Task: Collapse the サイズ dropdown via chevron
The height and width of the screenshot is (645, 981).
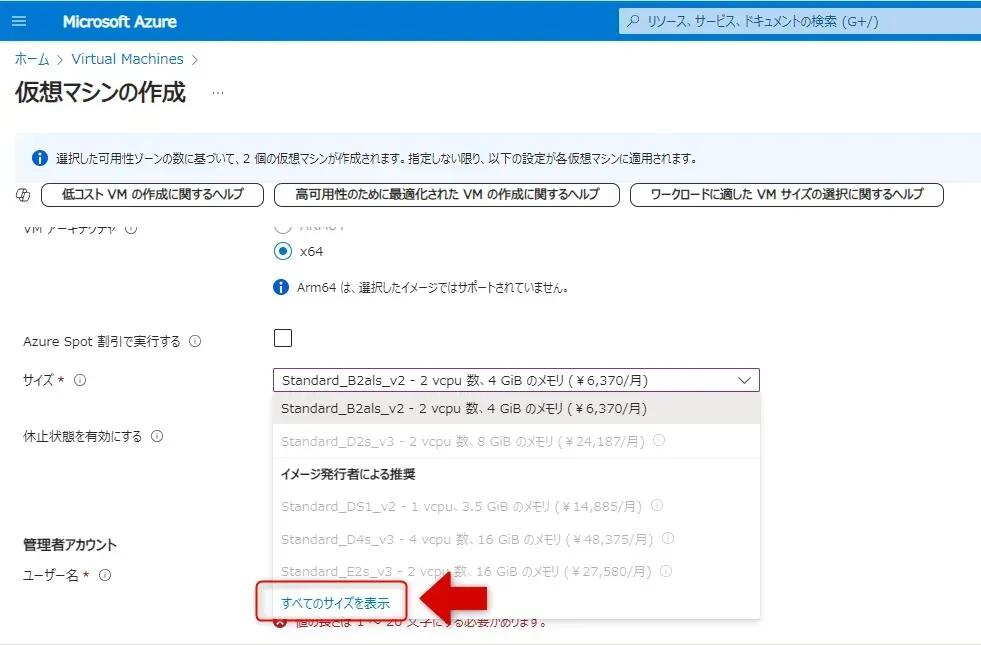Action: pos(743,380)
